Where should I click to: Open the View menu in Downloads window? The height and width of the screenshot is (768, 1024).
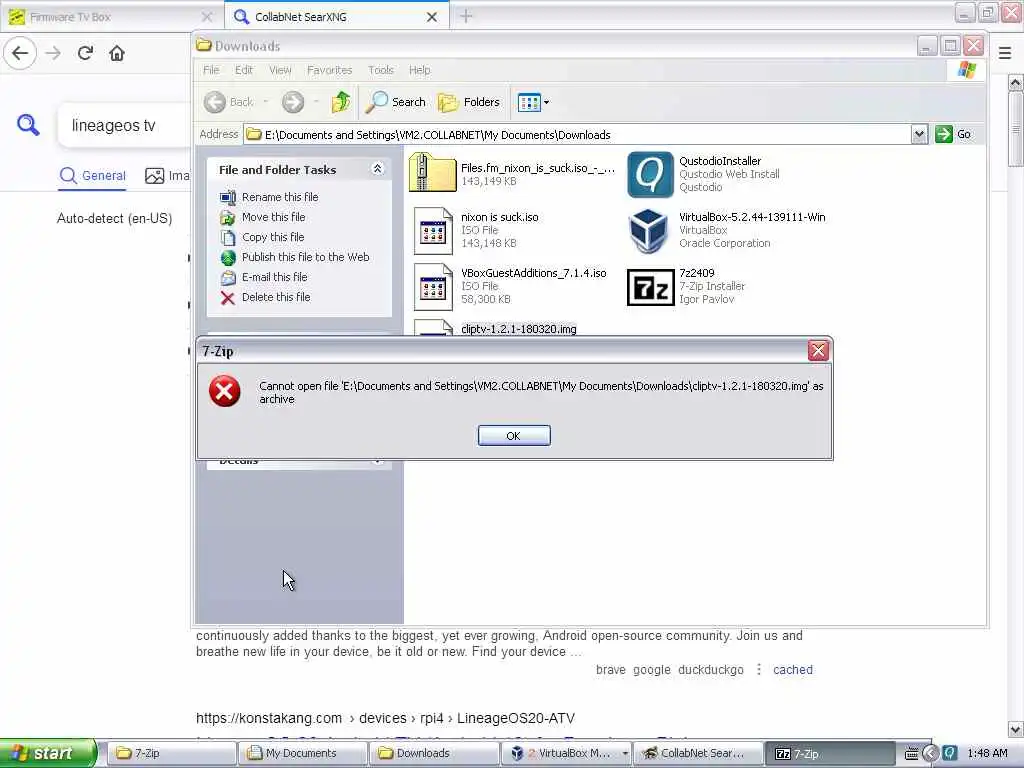tap(280, 70)
